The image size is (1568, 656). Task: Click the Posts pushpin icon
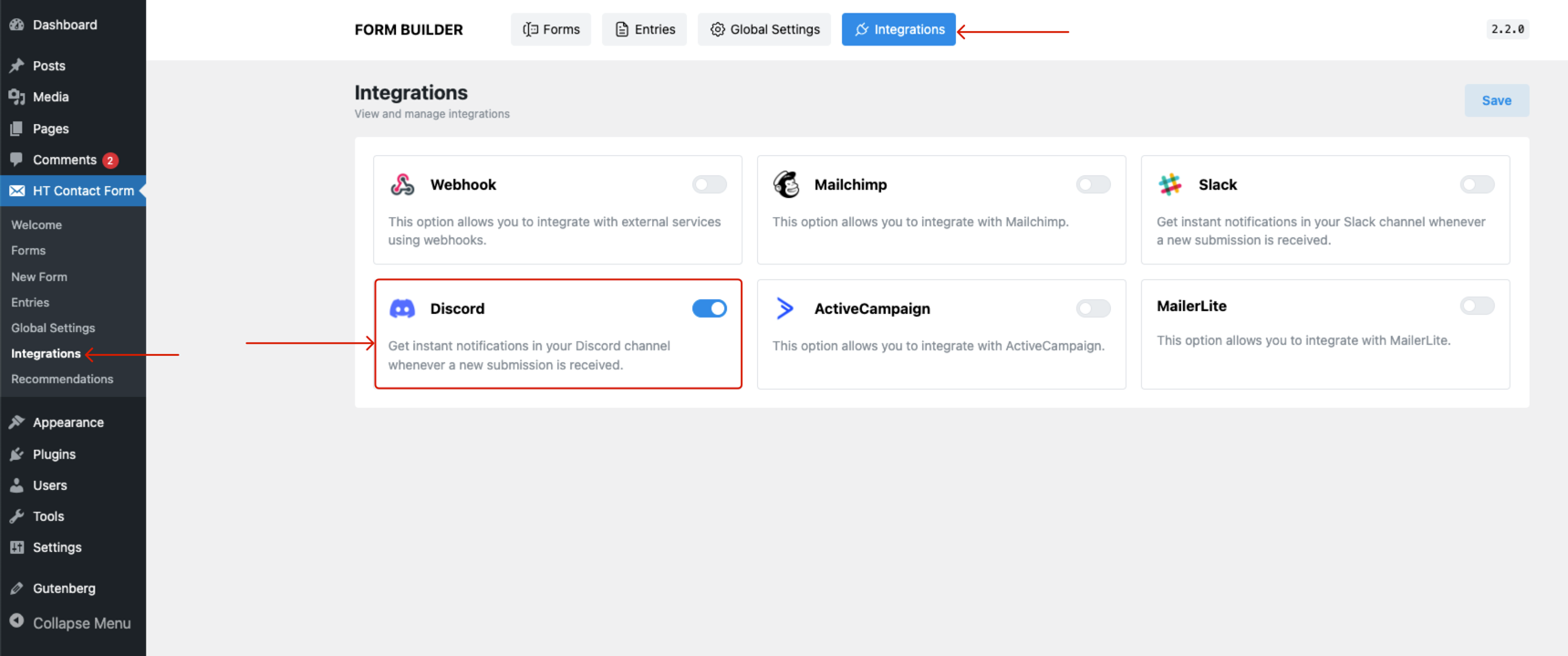[16, 66]
